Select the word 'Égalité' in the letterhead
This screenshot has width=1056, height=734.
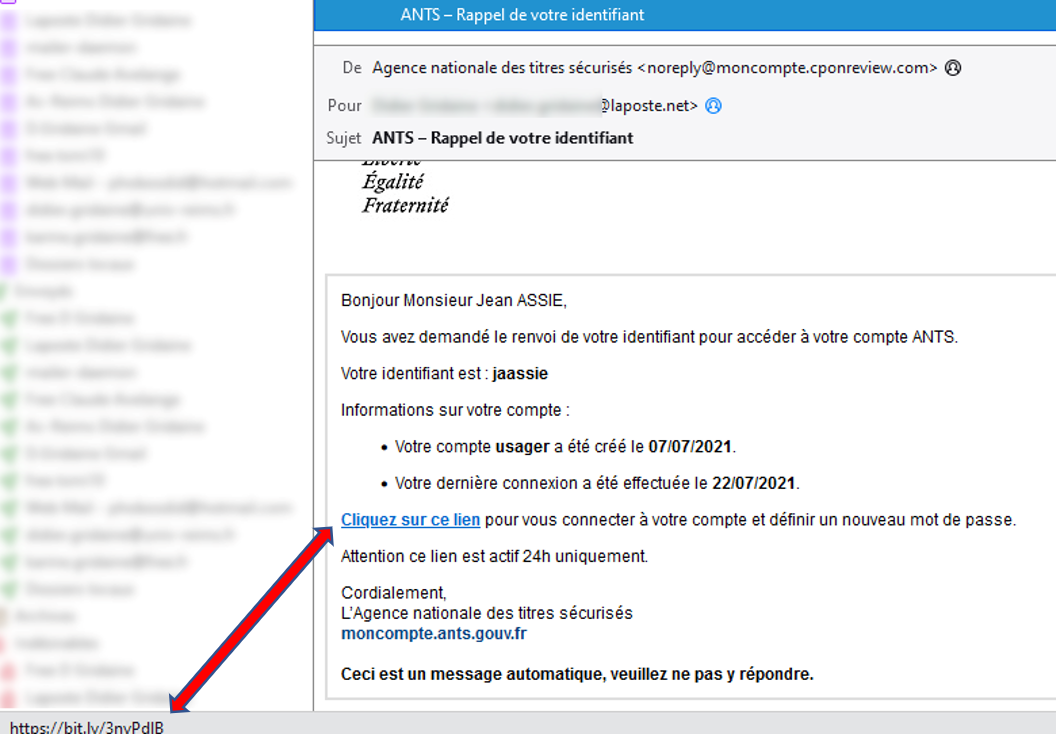(x=393, y=182)
